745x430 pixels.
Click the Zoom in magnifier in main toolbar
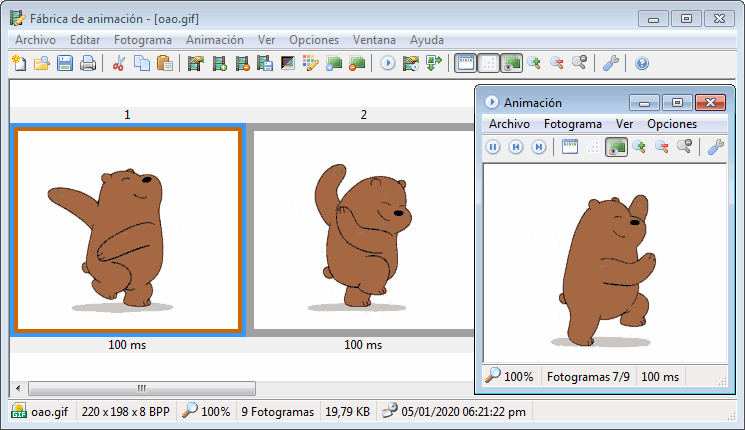(x=534, y=63)
